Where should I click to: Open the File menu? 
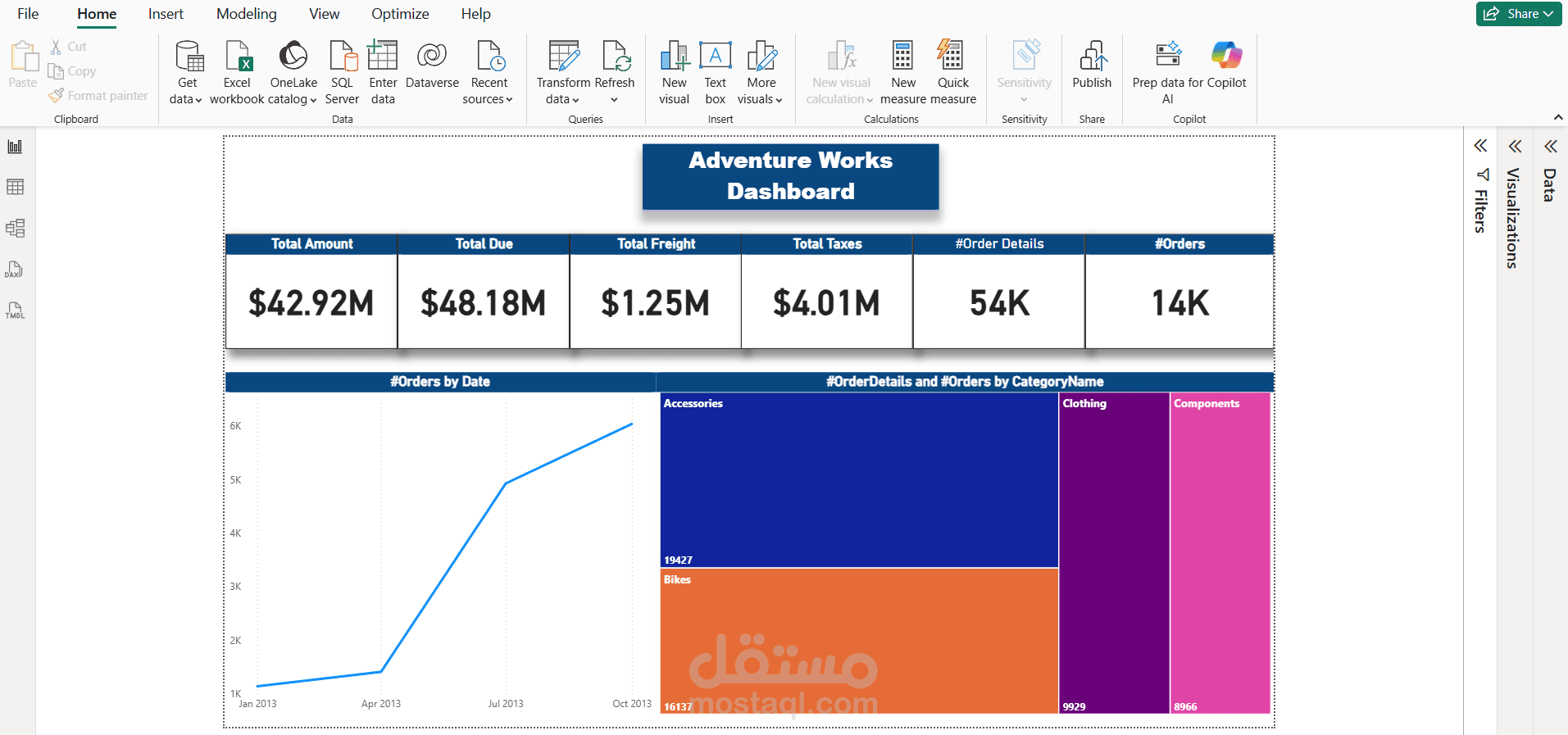click(x=28, y=14)
